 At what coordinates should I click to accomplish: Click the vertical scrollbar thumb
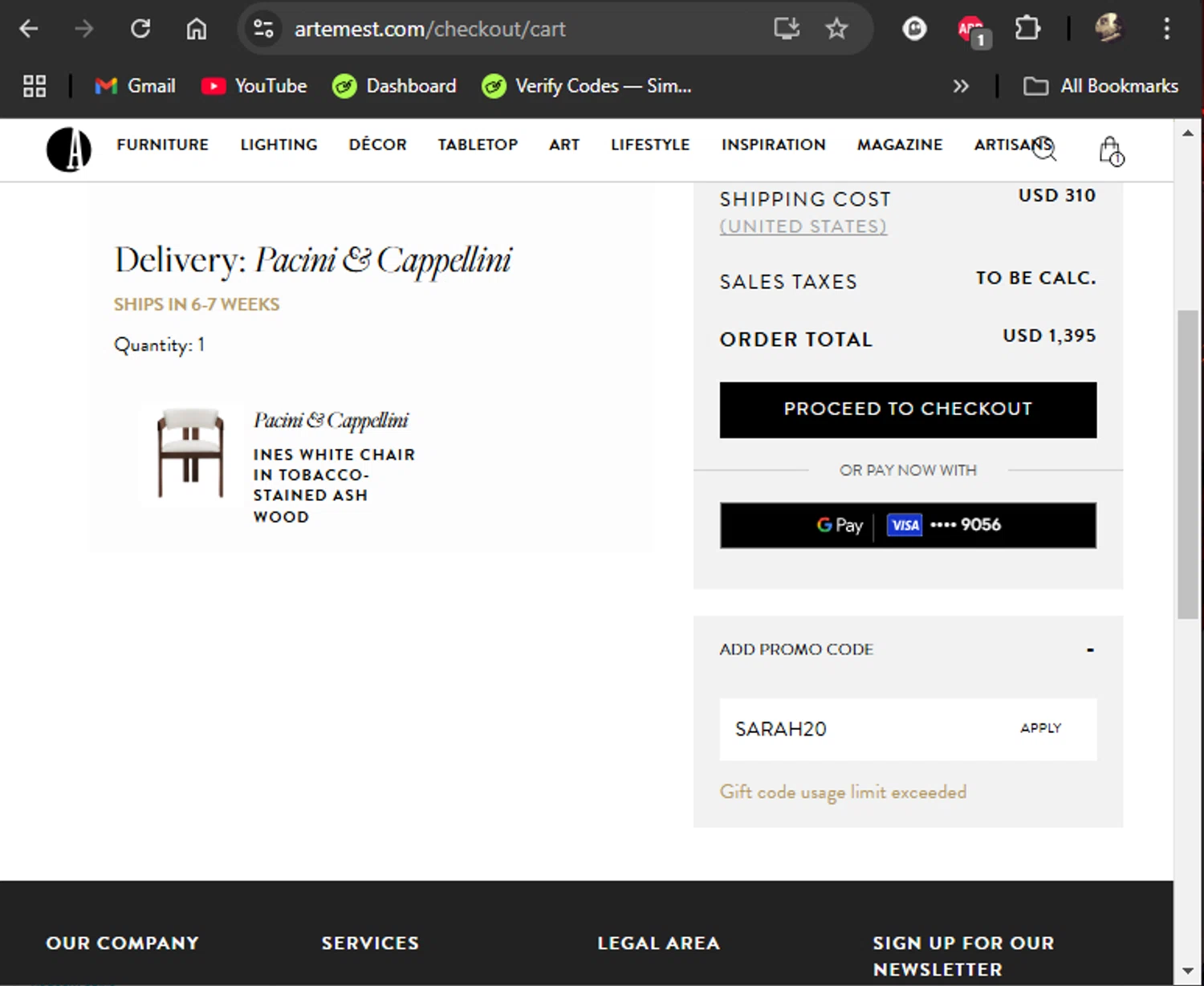(x=1188, y=464)
